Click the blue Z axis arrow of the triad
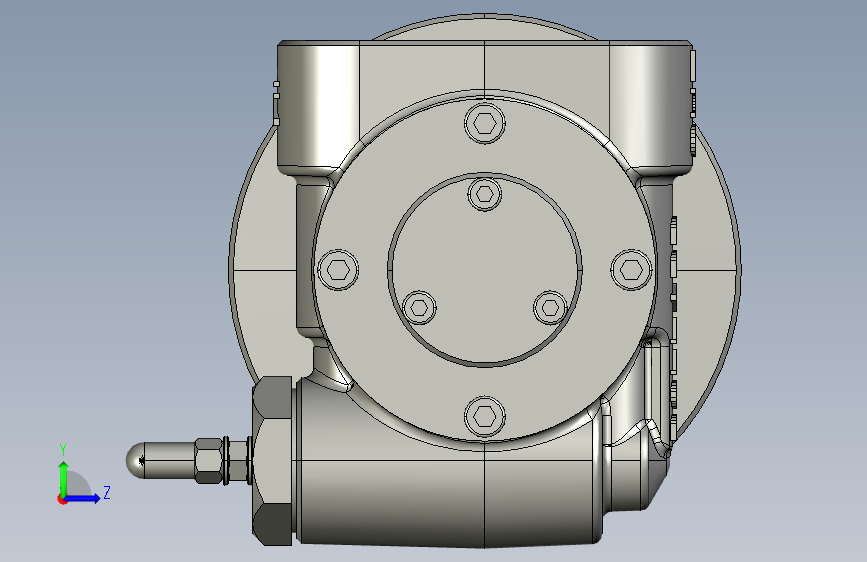867x562 pixels. point(83,498)
